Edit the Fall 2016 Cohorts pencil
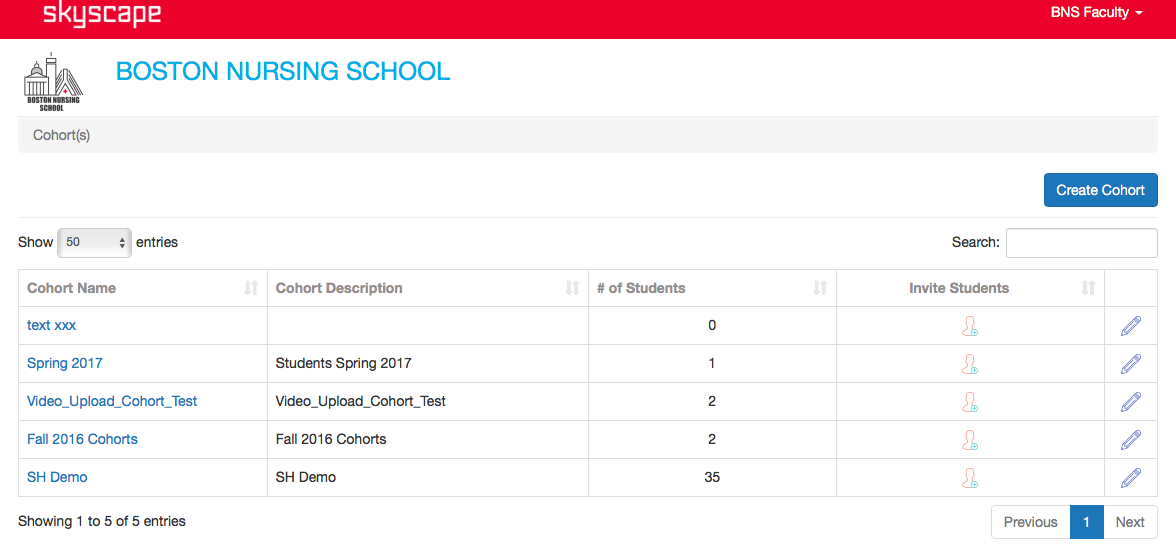 [1131, 440]
